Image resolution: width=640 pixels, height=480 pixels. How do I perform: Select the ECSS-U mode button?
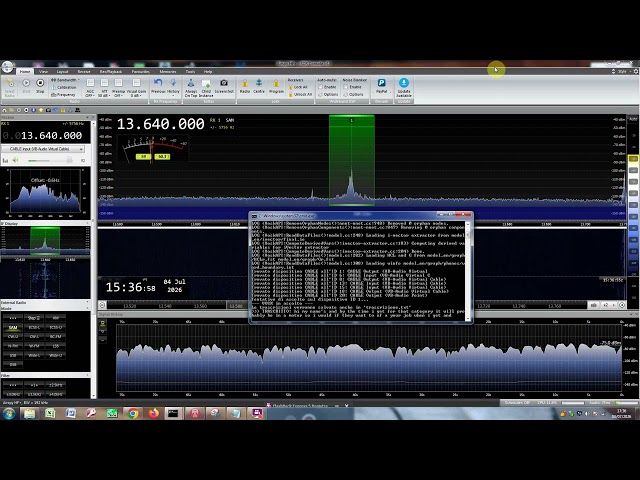click(x=56, y=327)
